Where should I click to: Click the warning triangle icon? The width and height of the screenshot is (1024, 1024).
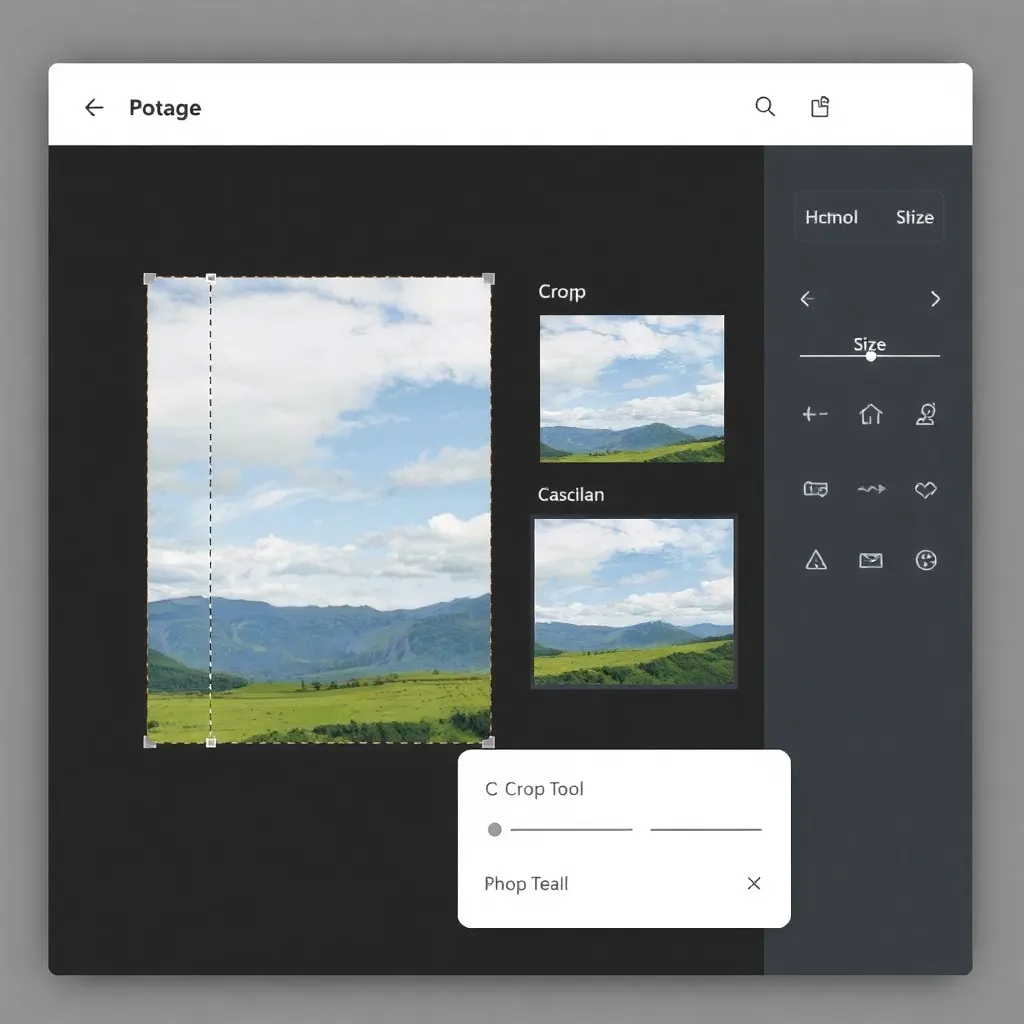tap(815, 560)
